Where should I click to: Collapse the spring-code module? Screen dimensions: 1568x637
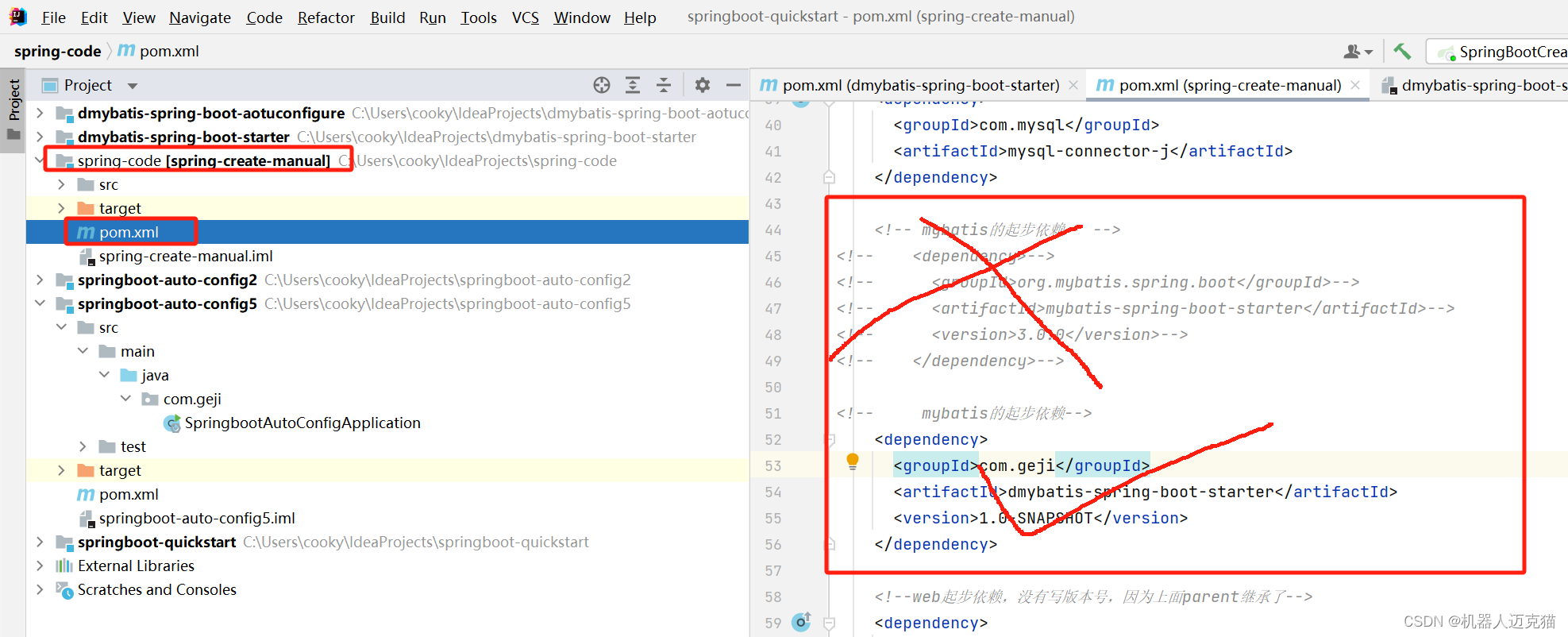pos(40,161)
